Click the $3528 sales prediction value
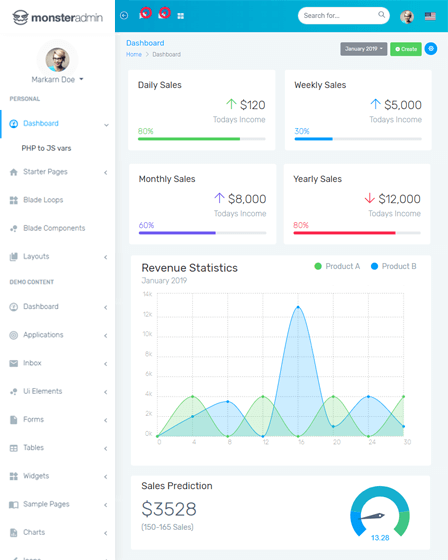448x560 pixels. tap(169, 509)
